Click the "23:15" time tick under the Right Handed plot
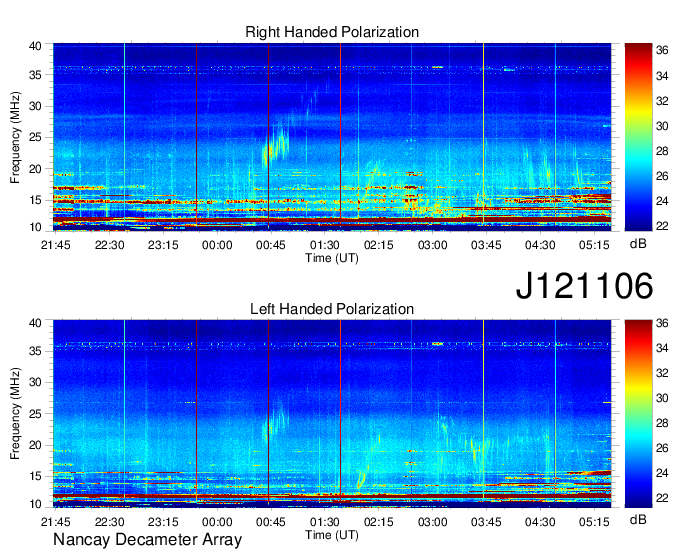This screenshot has height=552, width=680. coord(163,245)
